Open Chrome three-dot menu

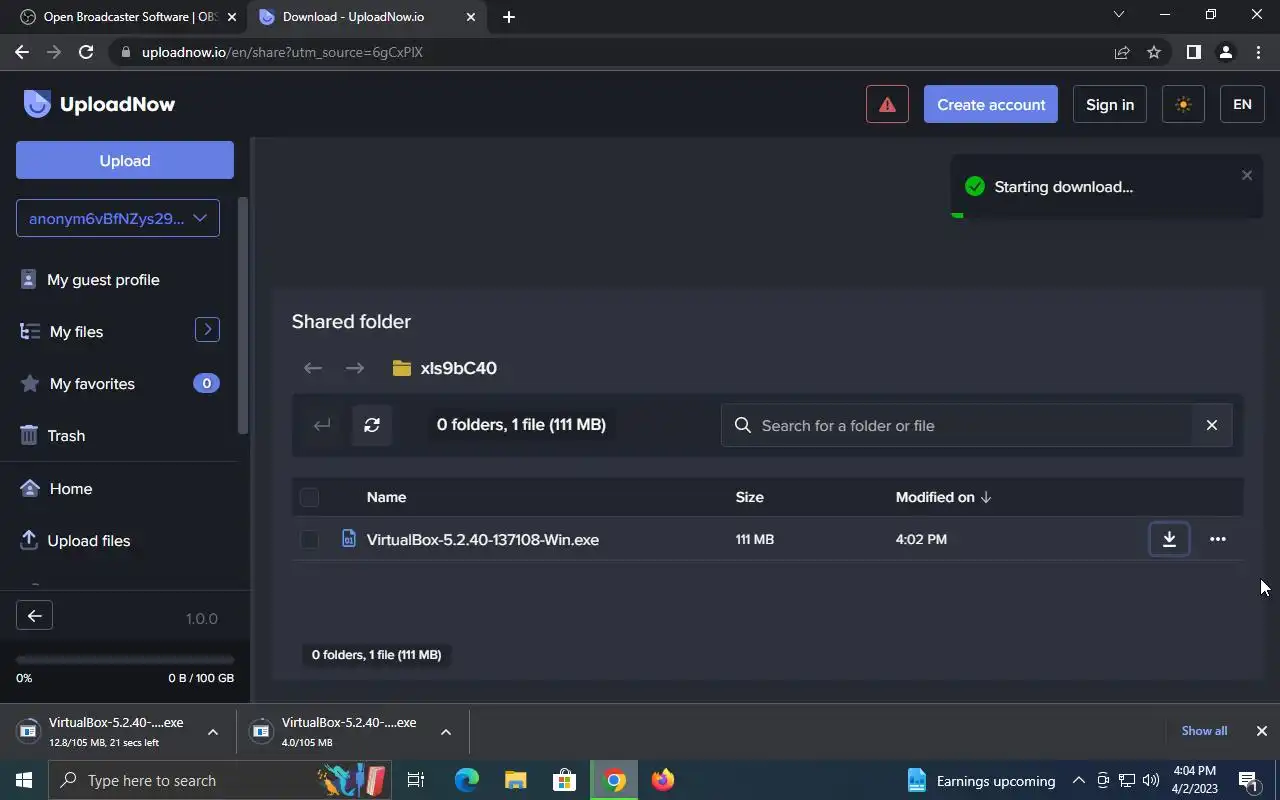click(x=1257, y=52)
